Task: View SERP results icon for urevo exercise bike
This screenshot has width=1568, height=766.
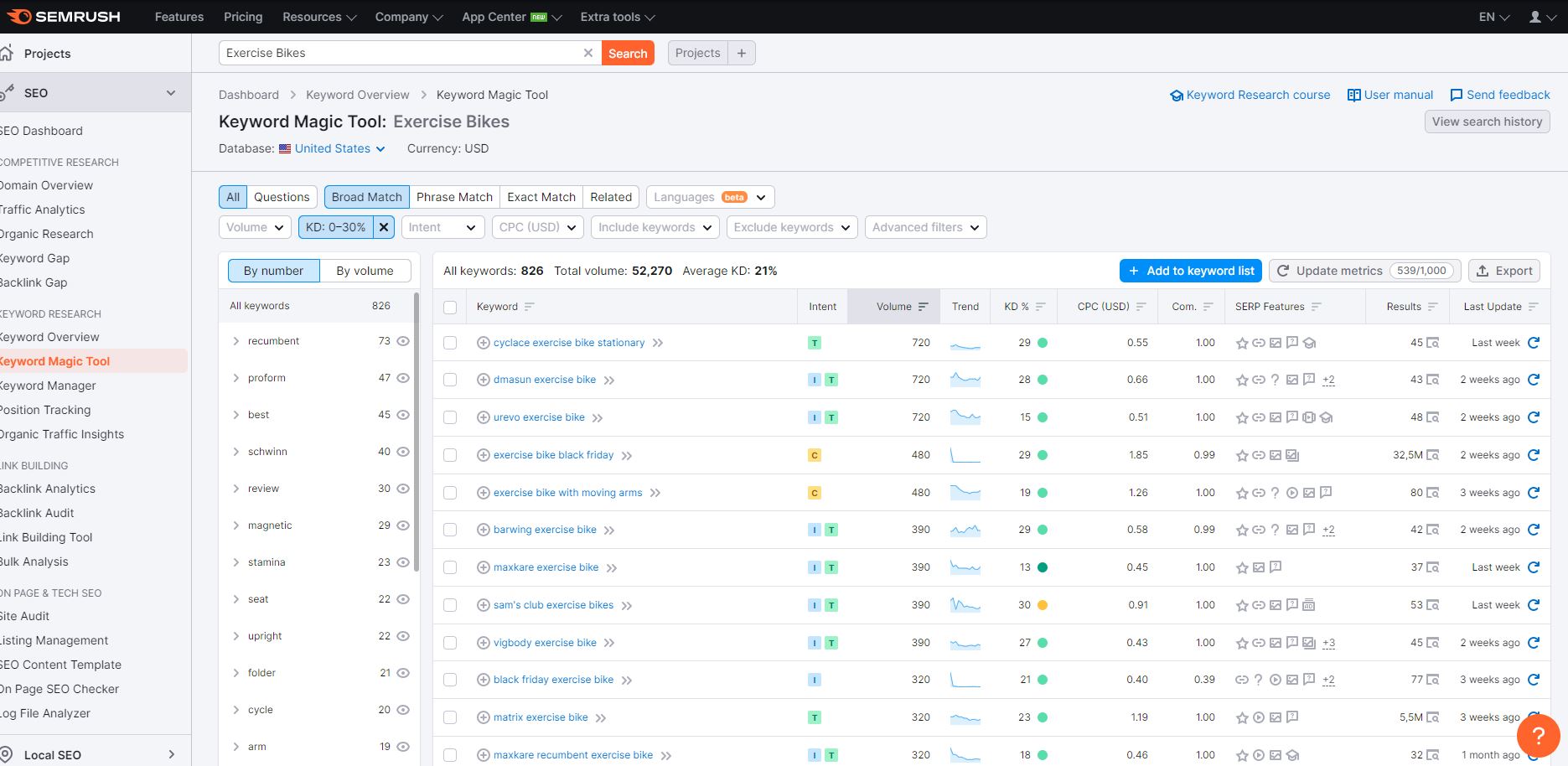Action: pyautogui.click(x=1433, y=417)
